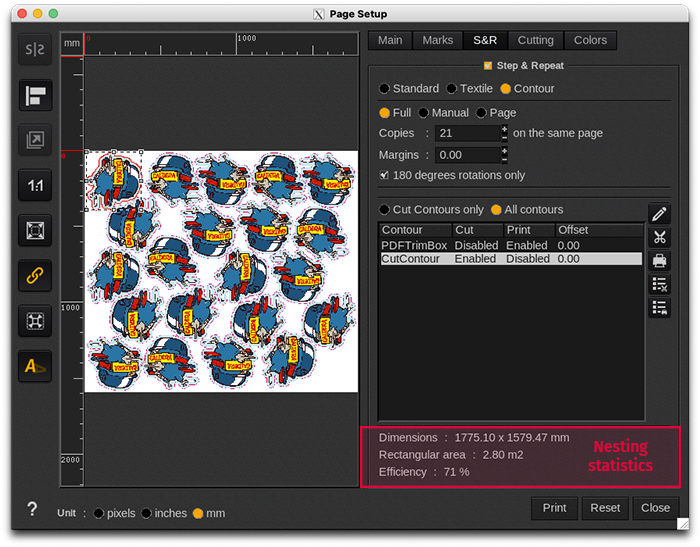700x547 pixels.
Task: Select the PDFTrimBox contour row
Action: 511,245
